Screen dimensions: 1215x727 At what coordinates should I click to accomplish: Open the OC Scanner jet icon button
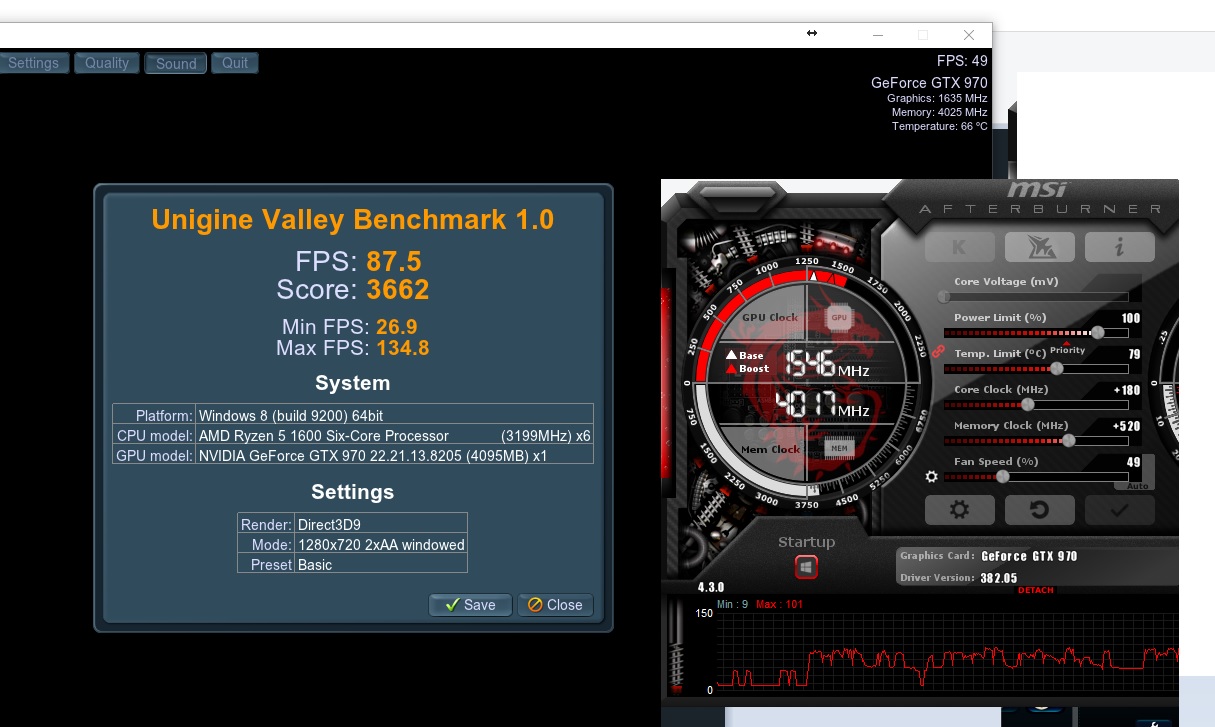tap(1039, 246)
